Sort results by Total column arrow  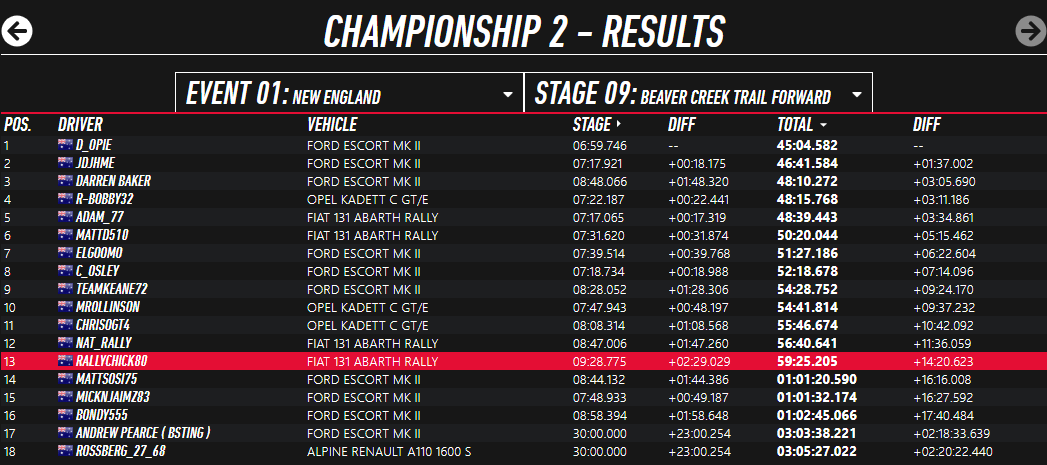(823, 125)
